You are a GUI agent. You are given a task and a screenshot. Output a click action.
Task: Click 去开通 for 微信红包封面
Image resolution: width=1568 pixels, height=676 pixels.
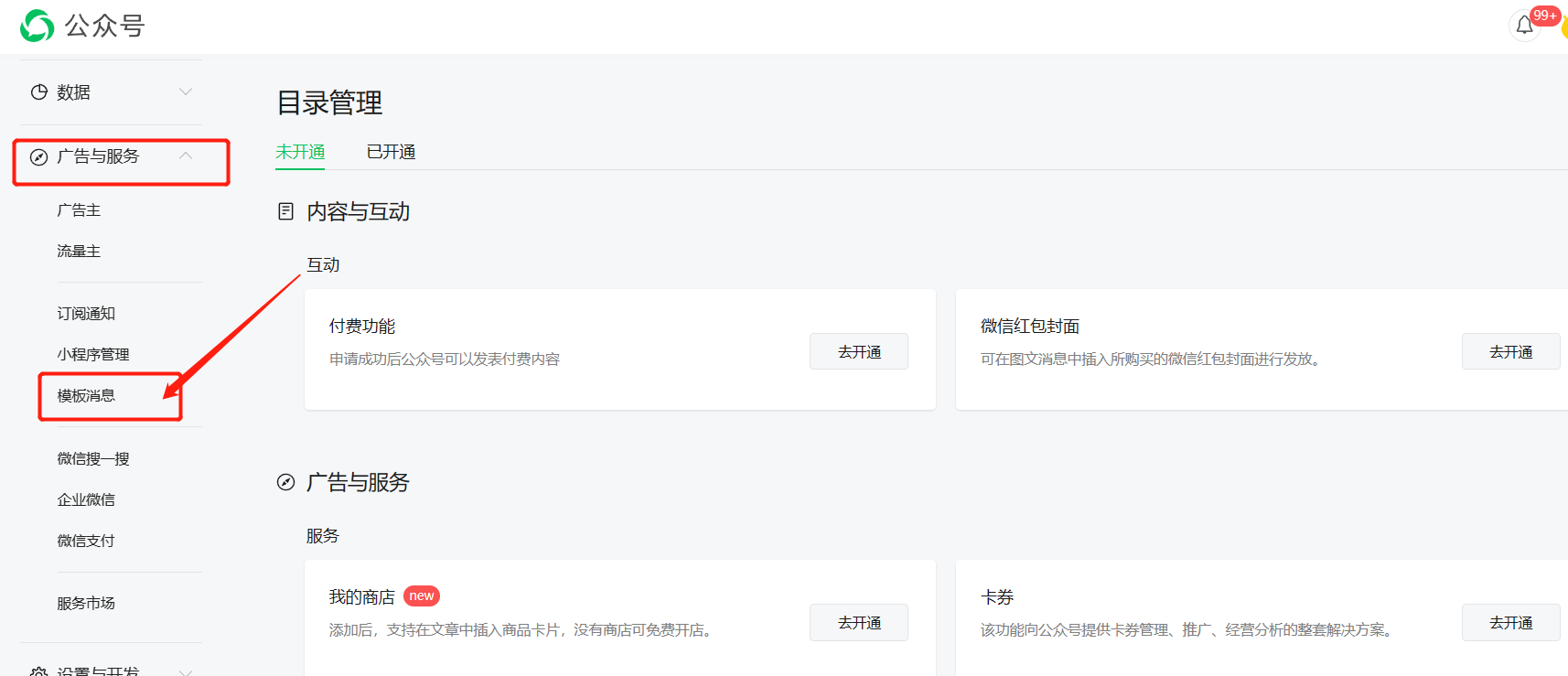[x=1510, y=352]
